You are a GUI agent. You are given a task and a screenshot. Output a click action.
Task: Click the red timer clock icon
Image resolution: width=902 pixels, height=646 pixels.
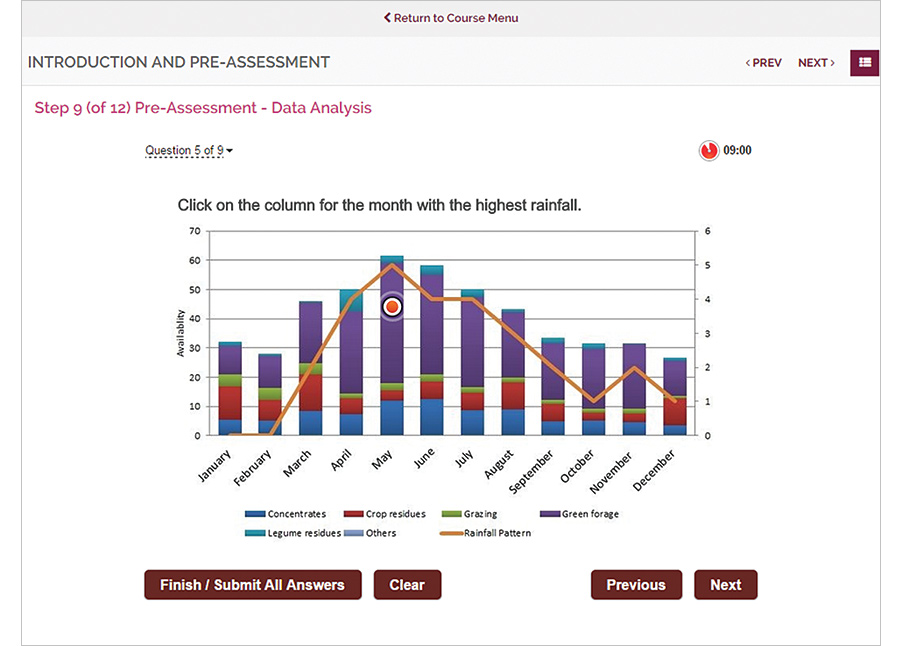(x=709, y=151)
